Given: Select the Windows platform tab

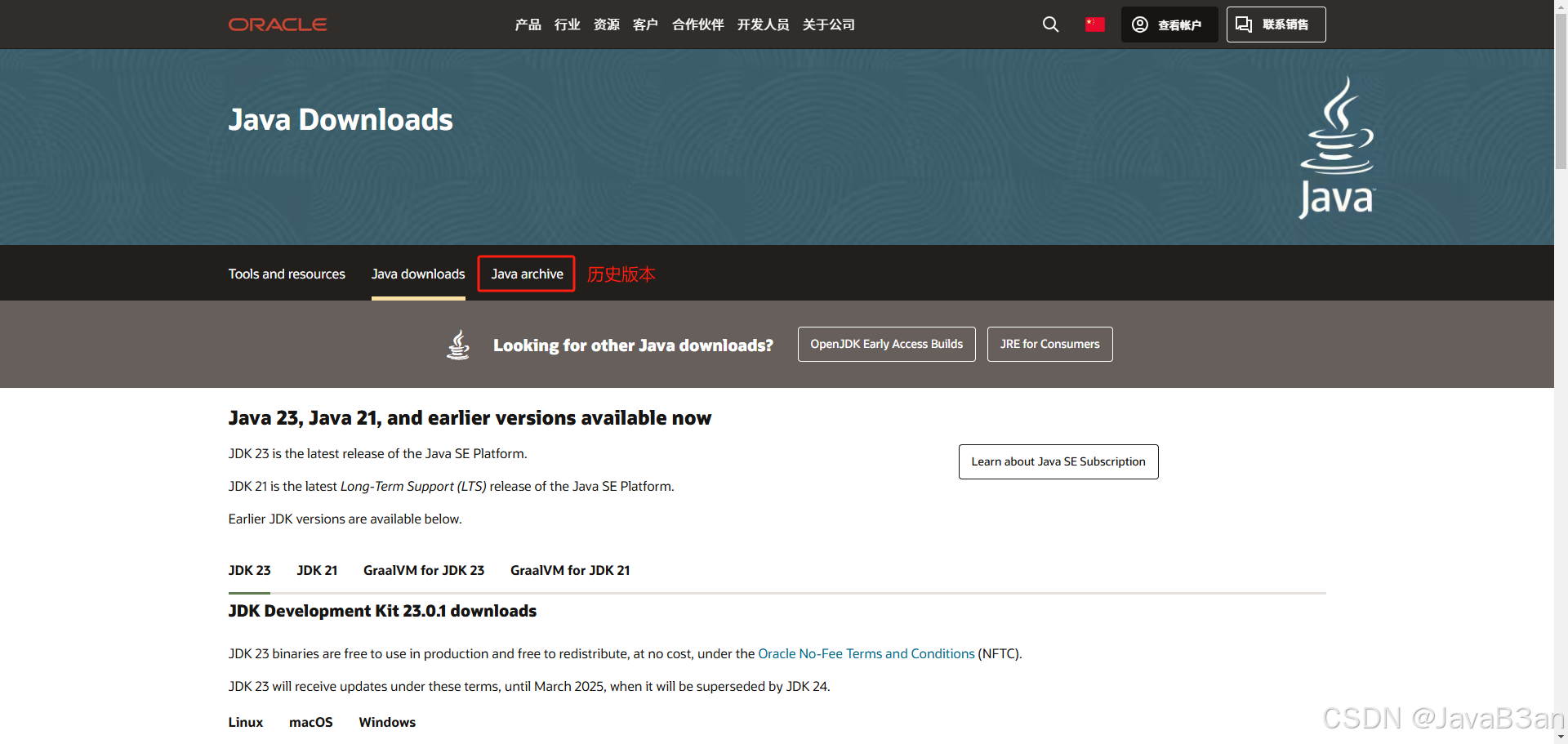Looking at the screenshot, I should [387, 723].
